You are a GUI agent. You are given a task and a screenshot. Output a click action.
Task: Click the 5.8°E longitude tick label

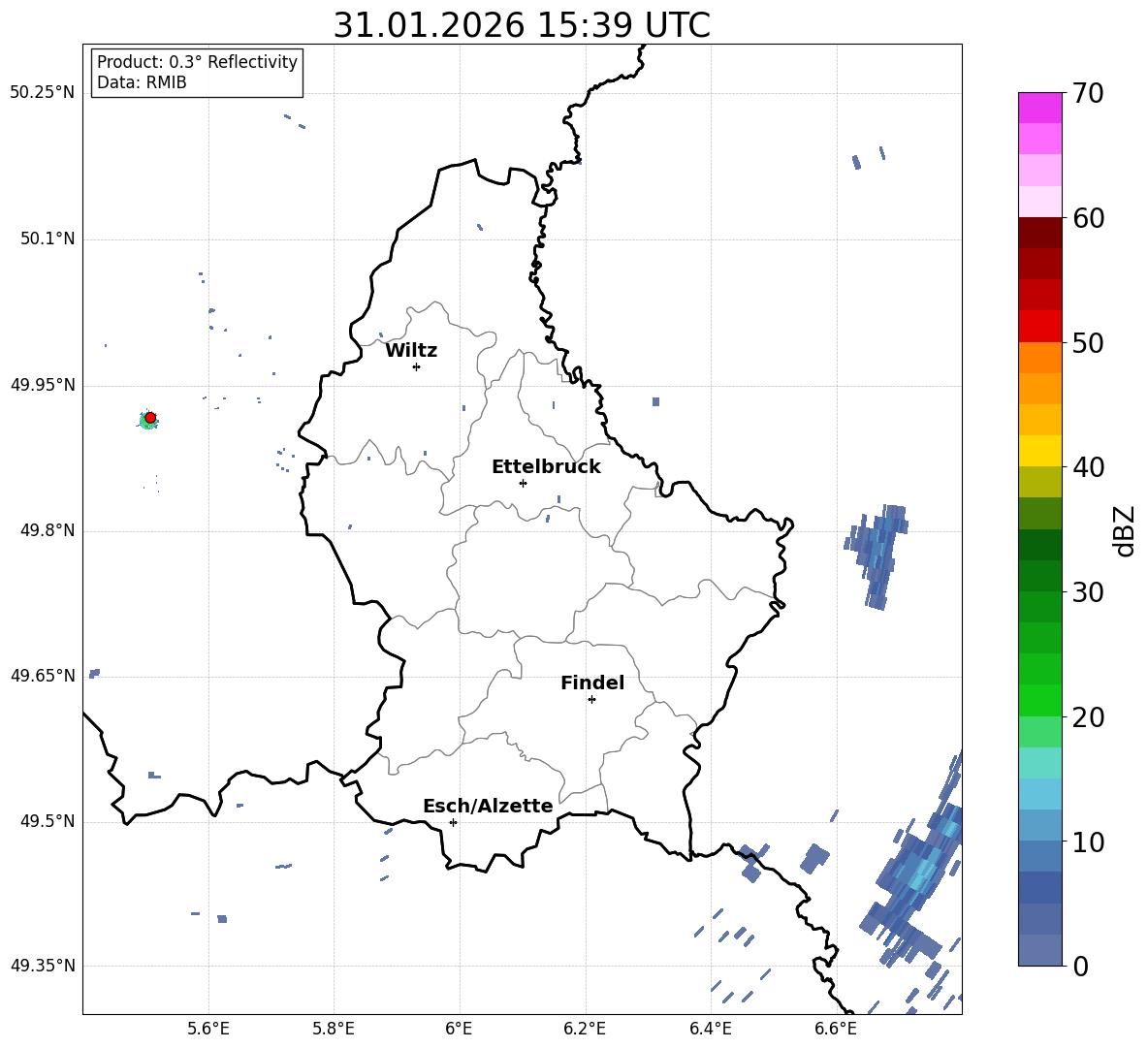[x=334, y=1029]
